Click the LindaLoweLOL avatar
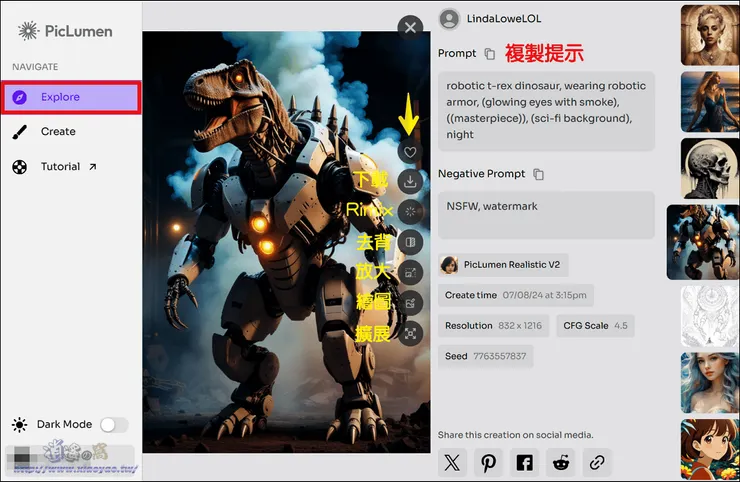 (x=449, y=19)
